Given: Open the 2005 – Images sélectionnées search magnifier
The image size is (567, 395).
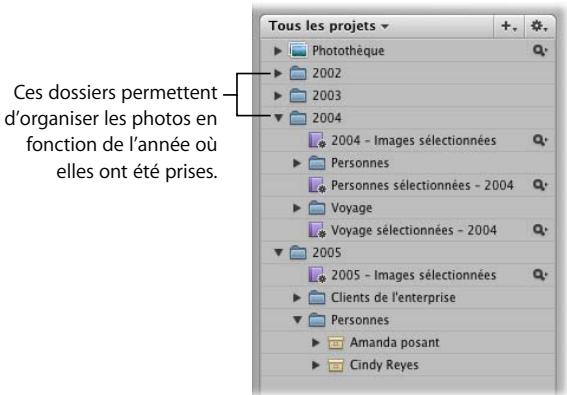Looking at the screenshot, I should (x=540, y=275).
